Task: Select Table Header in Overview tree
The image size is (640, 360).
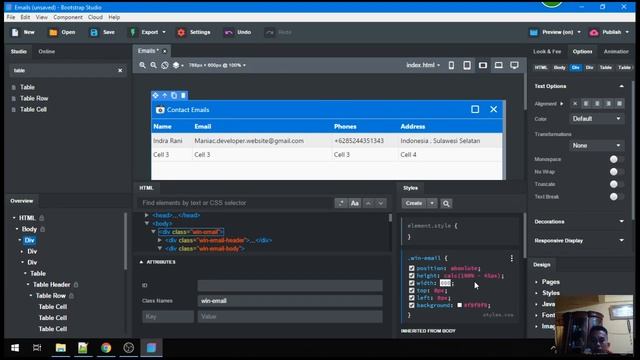Action: 51,284
